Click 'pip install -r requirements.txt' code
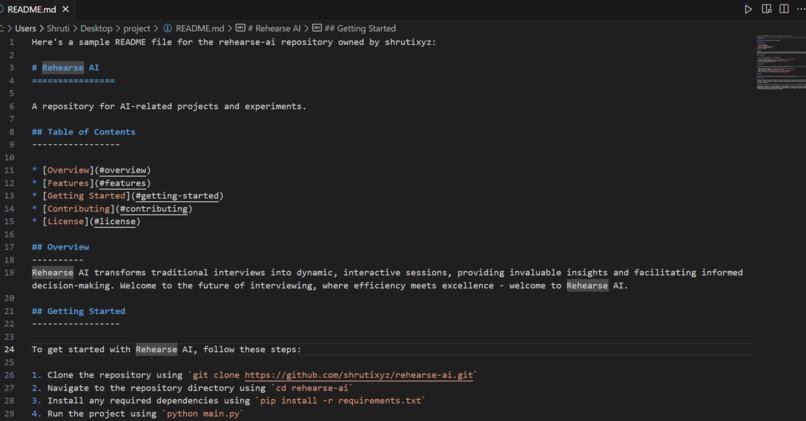This screenshot has width=806, height=421. coord(340,401)
